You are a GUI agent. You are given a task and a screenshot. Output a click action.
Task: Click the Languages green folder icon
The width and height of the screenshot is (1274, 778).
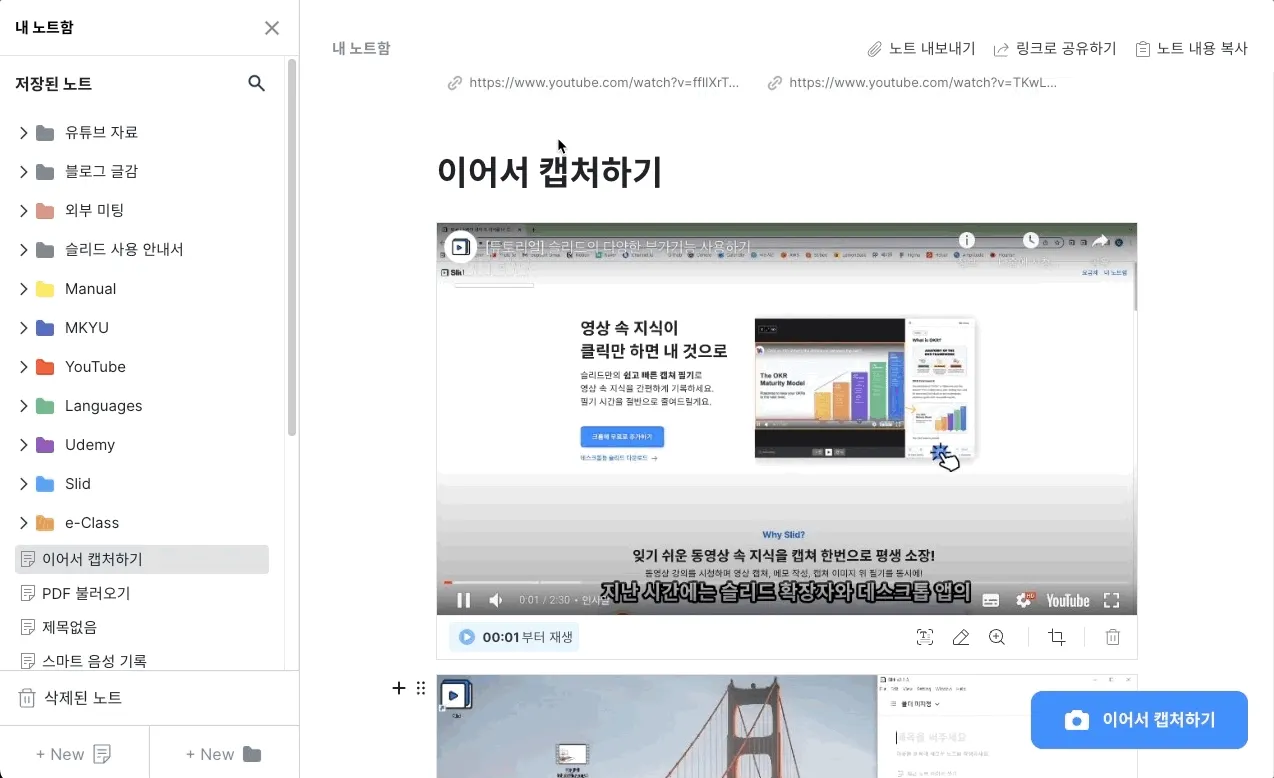[45, 405]
